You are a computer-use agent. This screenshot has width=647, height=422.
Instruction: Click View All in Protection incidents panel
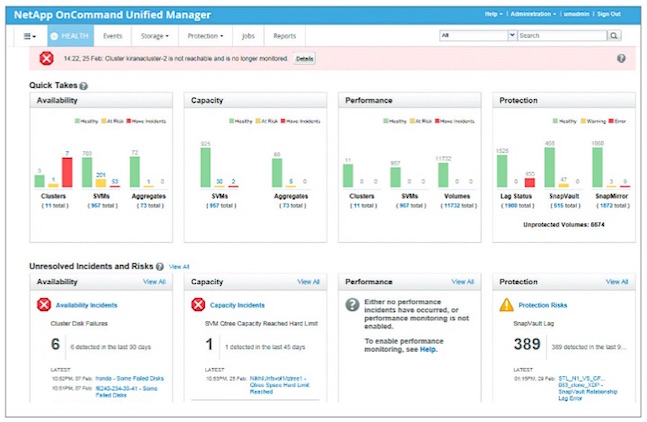[x=617, y=282]
